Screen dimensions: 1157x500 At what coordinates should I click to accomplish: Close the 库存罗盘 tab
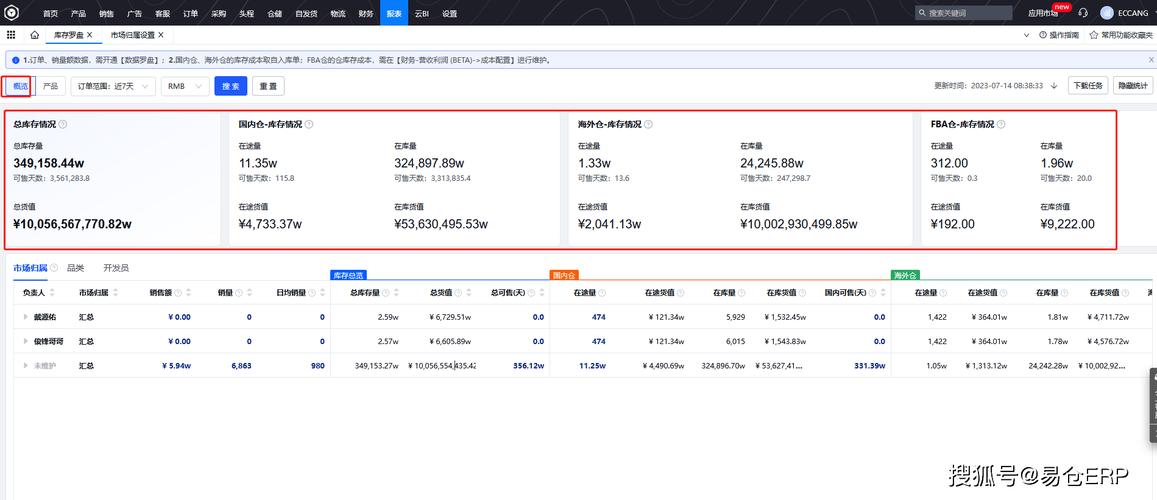89,35
